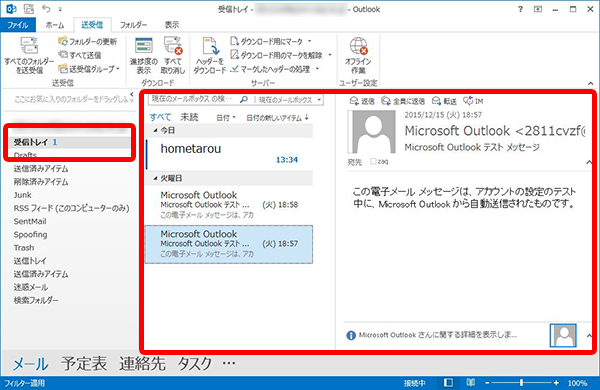Open 検索フォルダー search folders
600x390 pixels.
pyautogui.click(x=36, y=300)
